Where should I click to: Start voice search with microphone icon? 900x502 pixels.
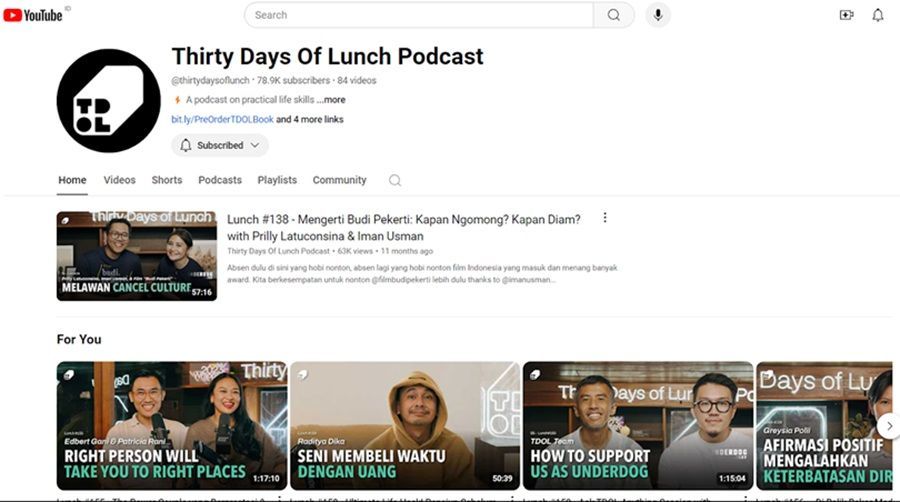[658, 15]
